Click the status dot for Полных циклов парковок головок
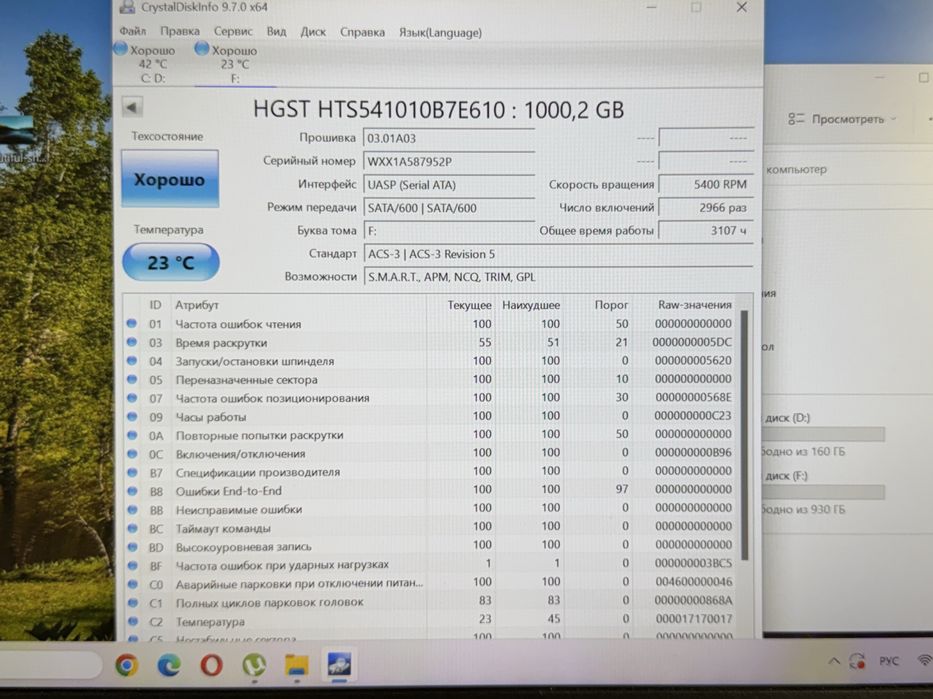The image size is (933, 699). click(x=133, y=603)
